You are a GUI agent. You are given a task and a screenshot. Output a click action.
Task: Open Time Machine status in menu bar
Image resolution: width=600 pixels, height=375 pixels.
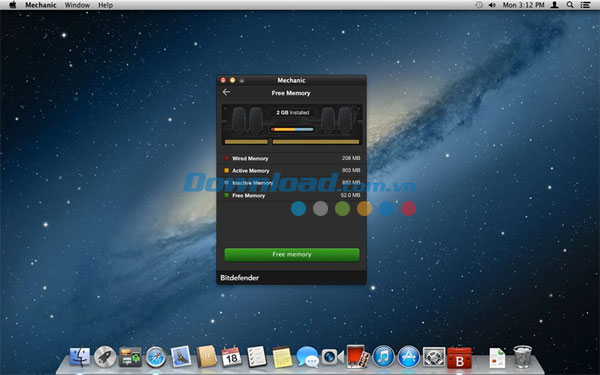tap(479, 5)
